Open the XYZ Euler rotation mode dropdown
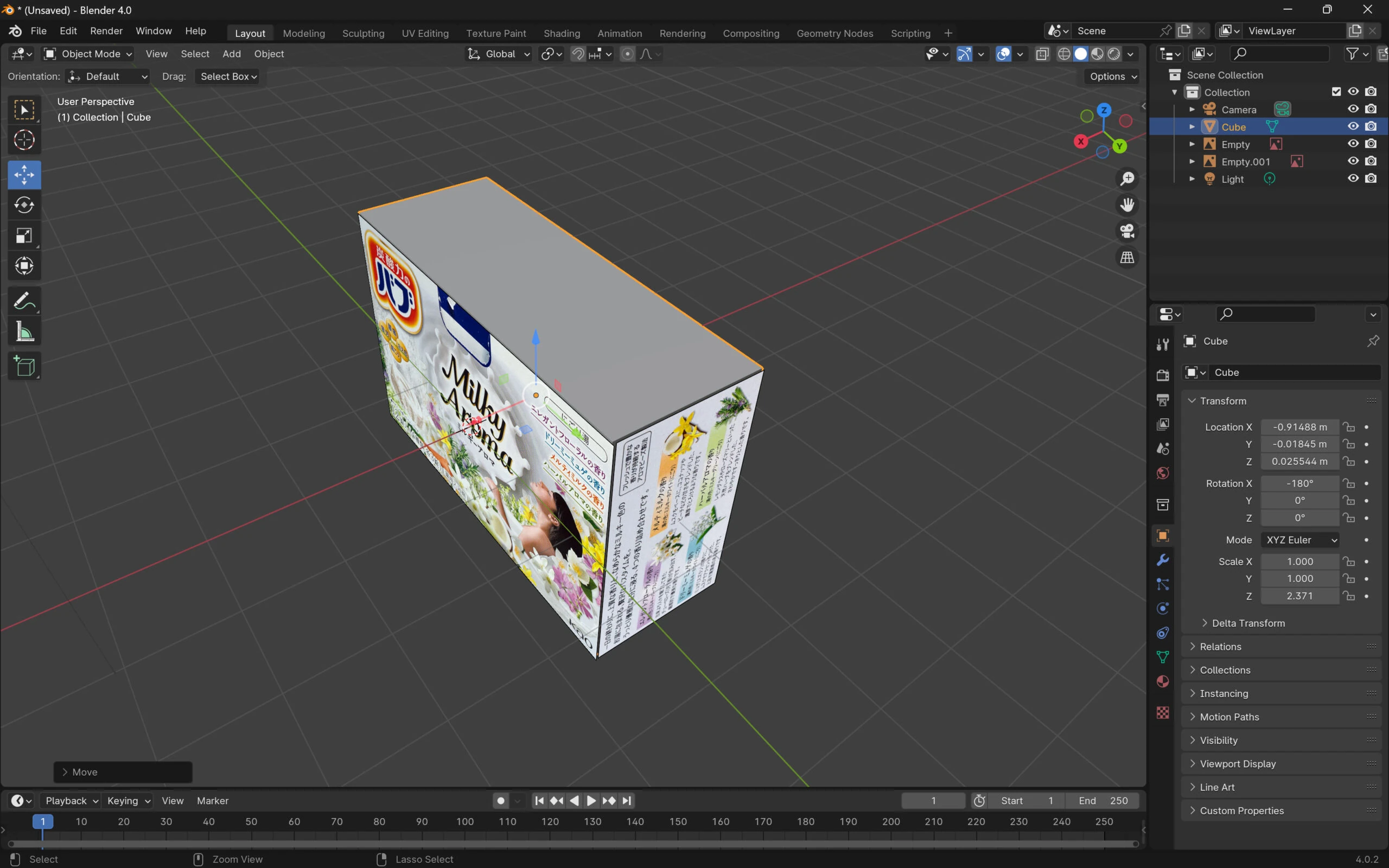 coord(1300,540)
